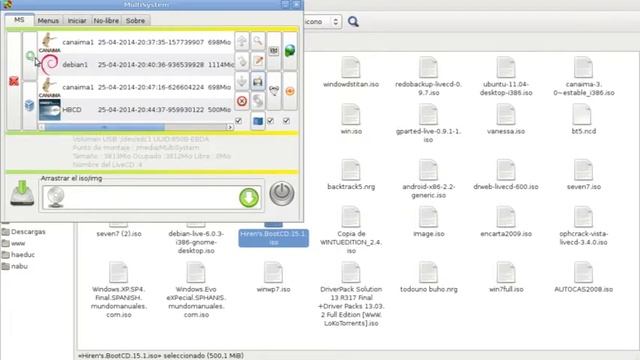
Task: Select the first canaima1 698Mio entry
Action: [136, 42]
